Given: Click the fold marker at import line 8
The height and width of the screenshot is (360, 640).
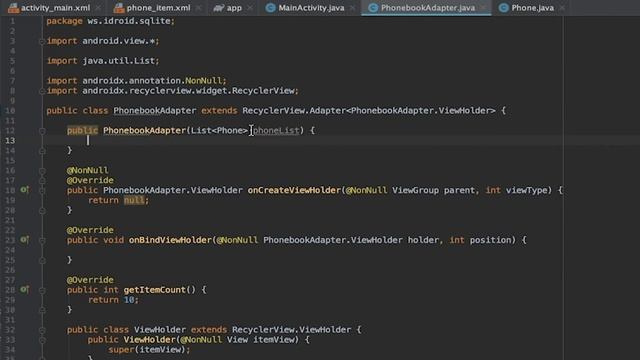Looking at the screenshot, I should tap(42, 91).
